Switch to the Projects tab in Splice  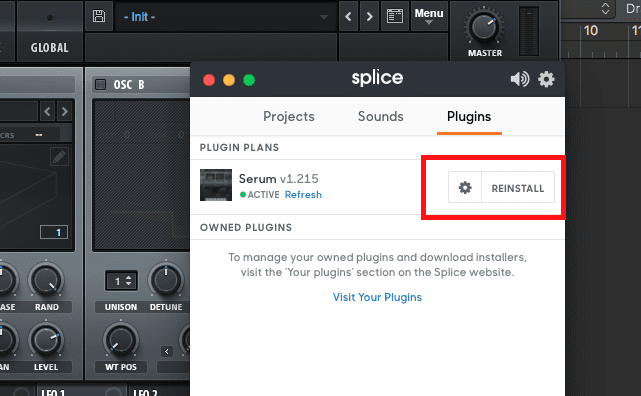pyautogui.click(x=289, y=116)
